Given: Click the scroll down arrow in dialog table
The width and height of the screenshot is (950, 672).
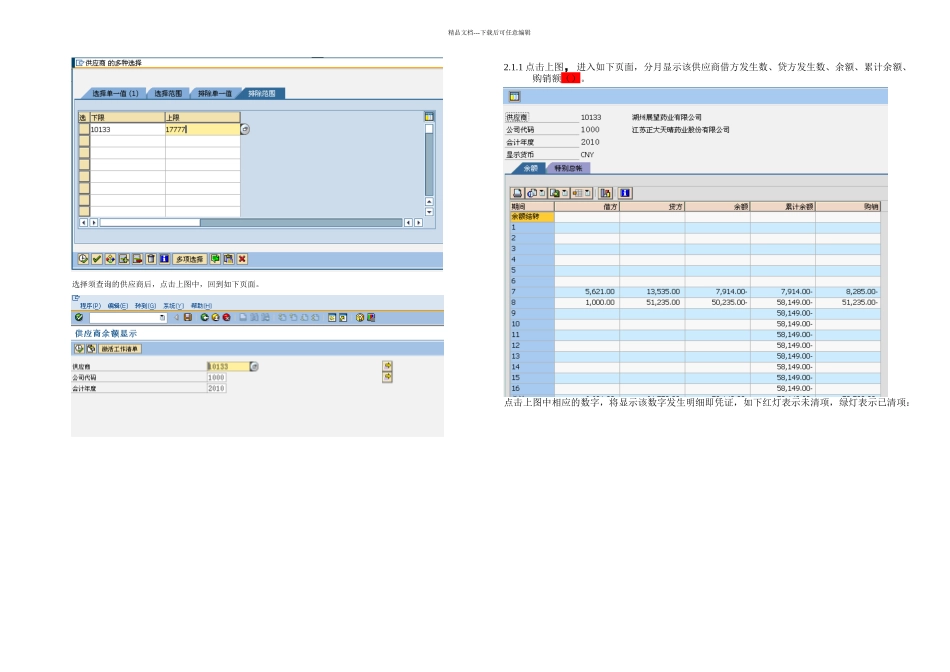Looking at the screenshot, I should coord(429,211).
